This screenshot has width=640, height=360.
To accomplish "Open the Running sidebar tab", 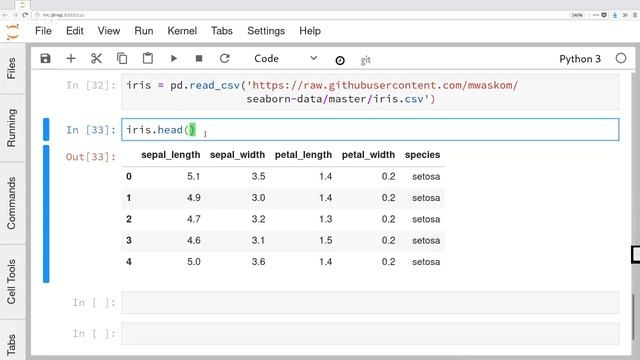I will 12,128.
